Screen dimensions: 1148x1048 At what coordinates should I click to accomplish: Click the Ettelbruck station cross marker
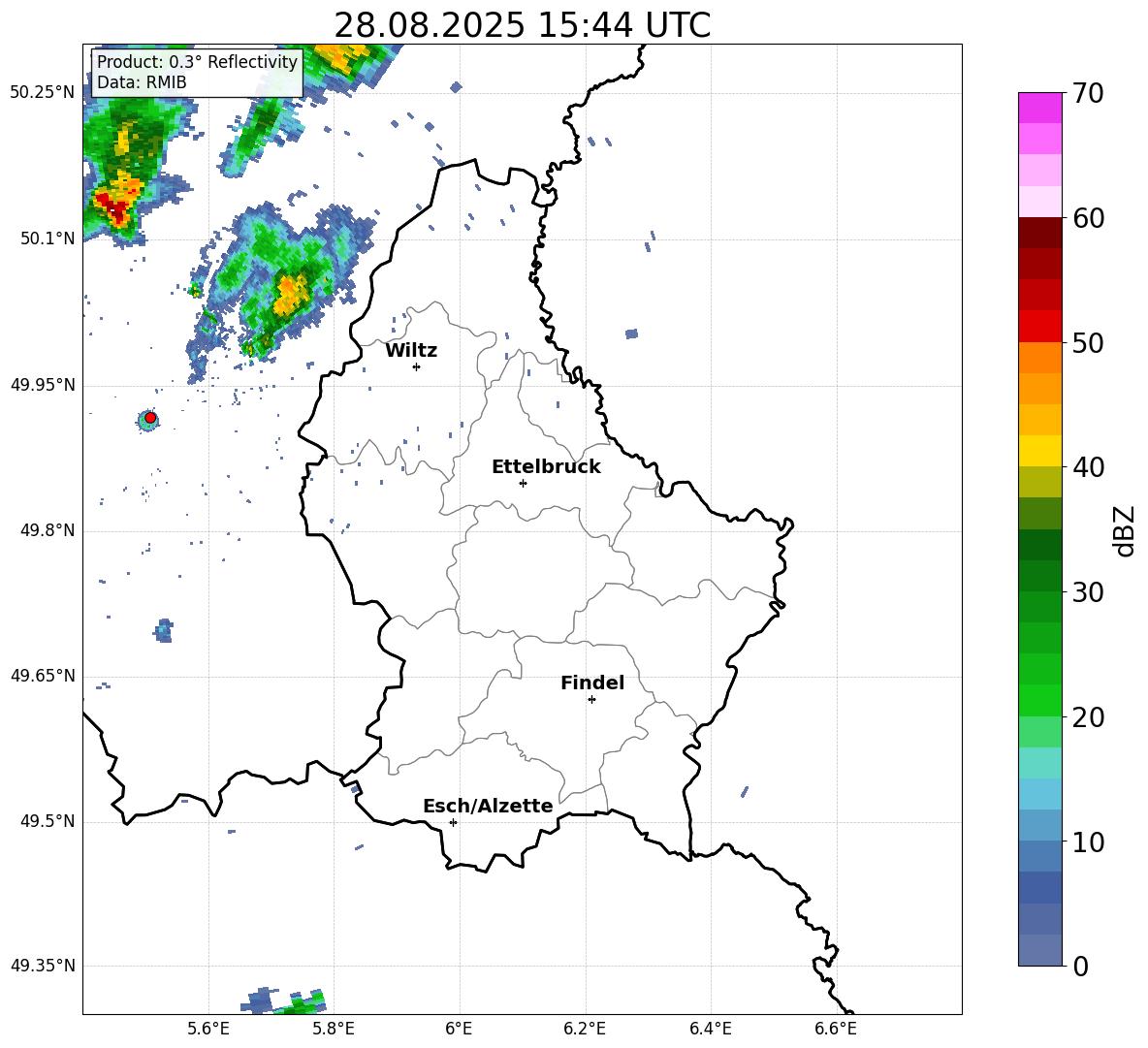click(x=523, y=483)
